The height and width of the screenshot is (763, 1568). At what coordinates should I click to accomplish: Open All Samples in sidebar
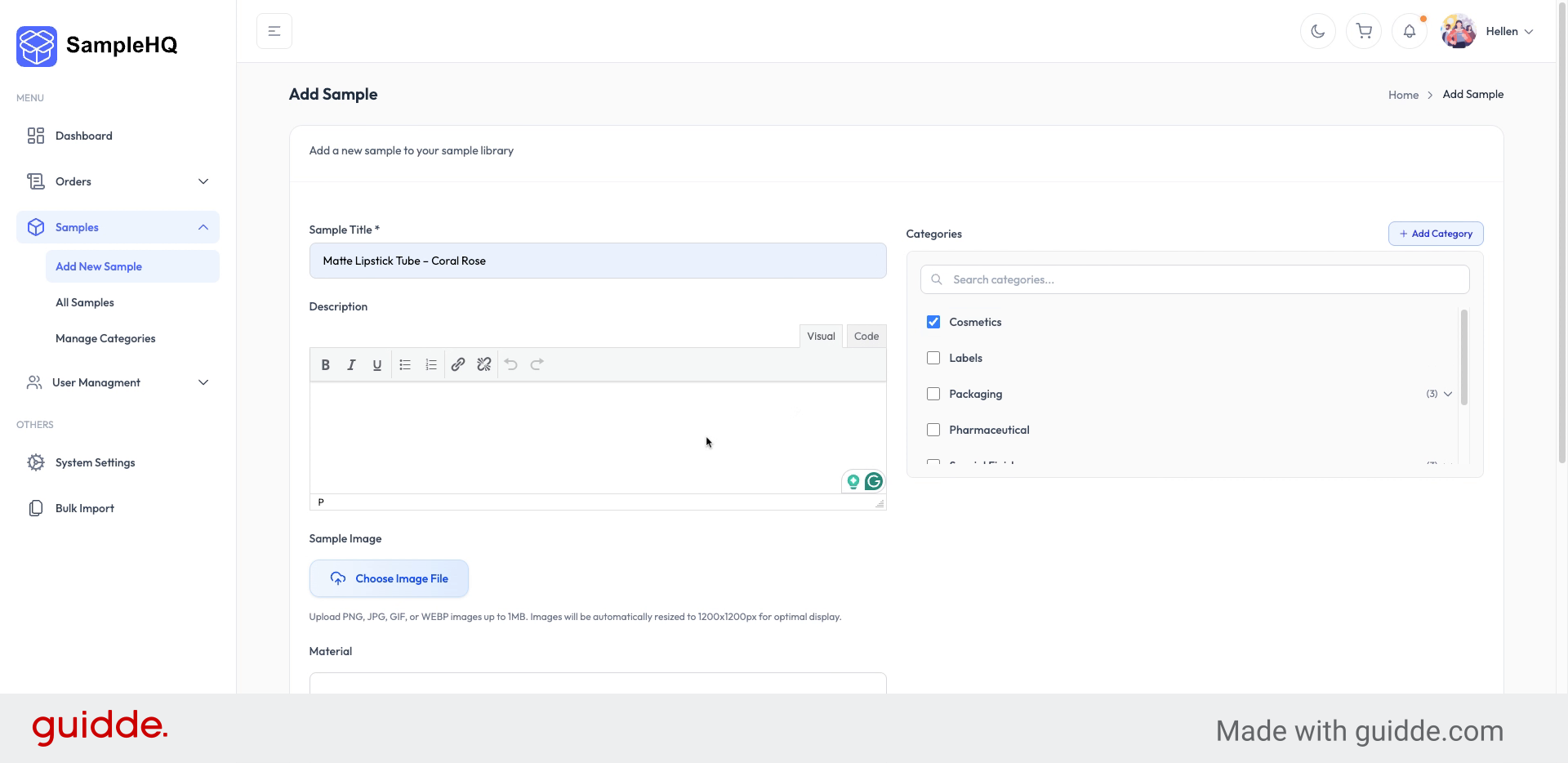85,302
